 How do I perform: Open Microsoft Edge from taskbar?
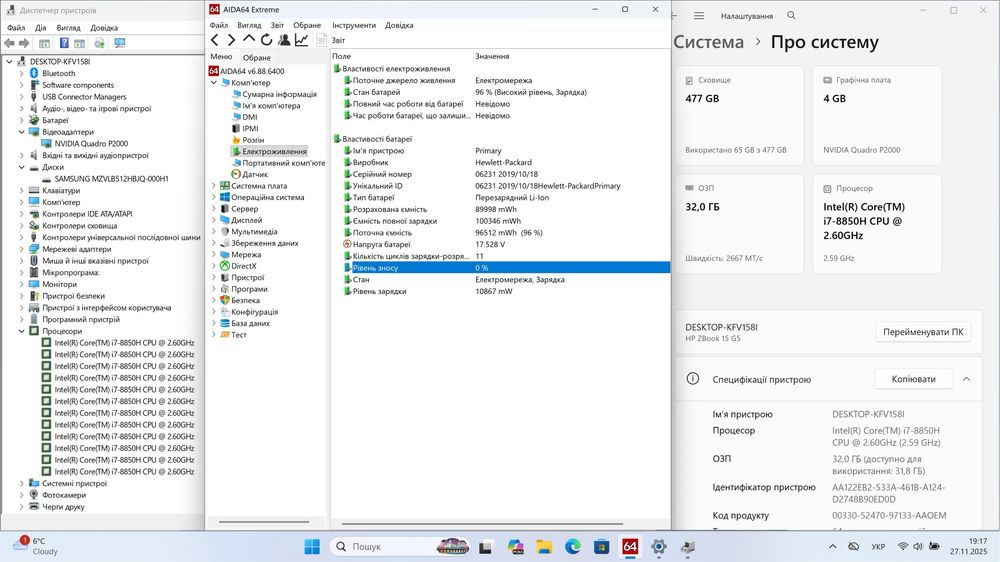coord(573,547)
